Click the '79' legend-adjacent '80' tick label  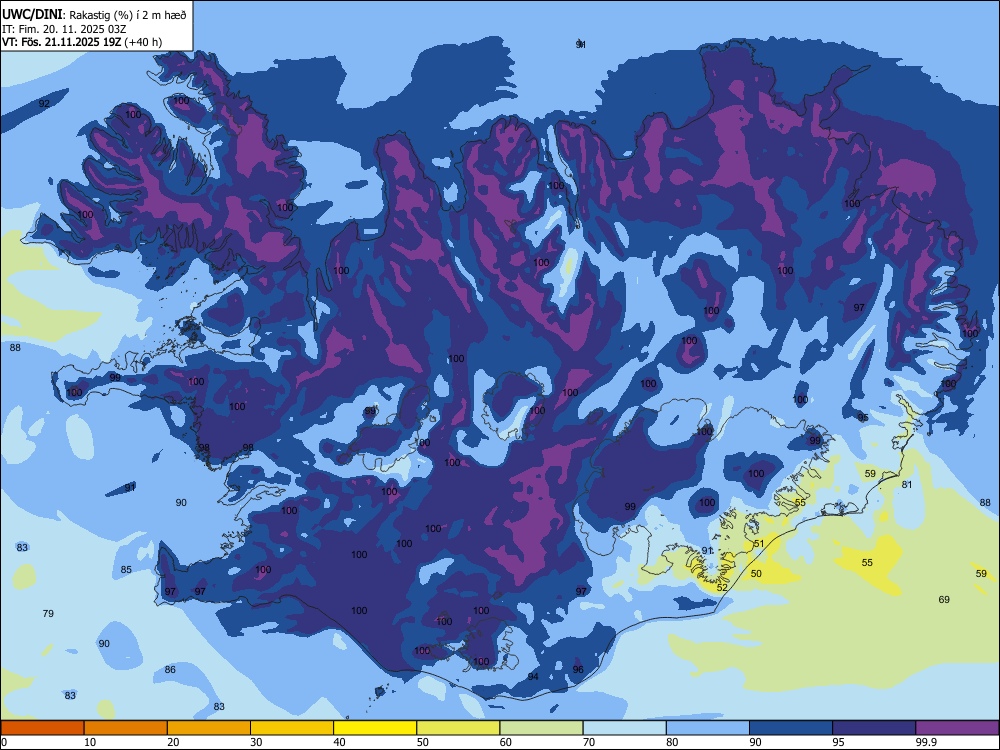[x=672, y=742]
